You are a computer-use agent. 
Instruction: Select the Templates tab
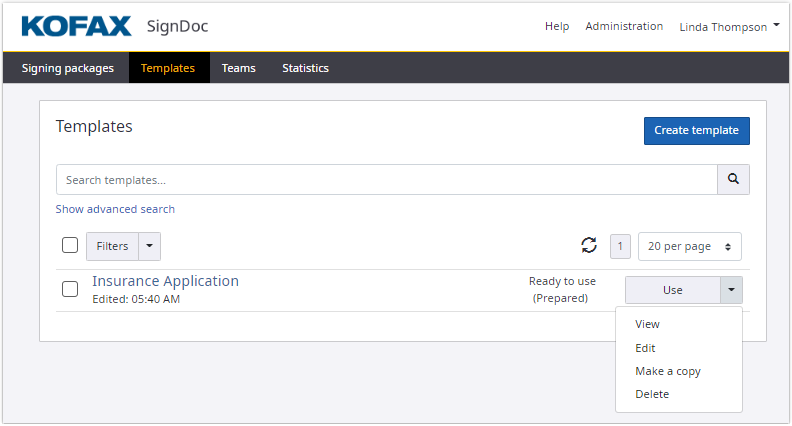coord(168,68)
